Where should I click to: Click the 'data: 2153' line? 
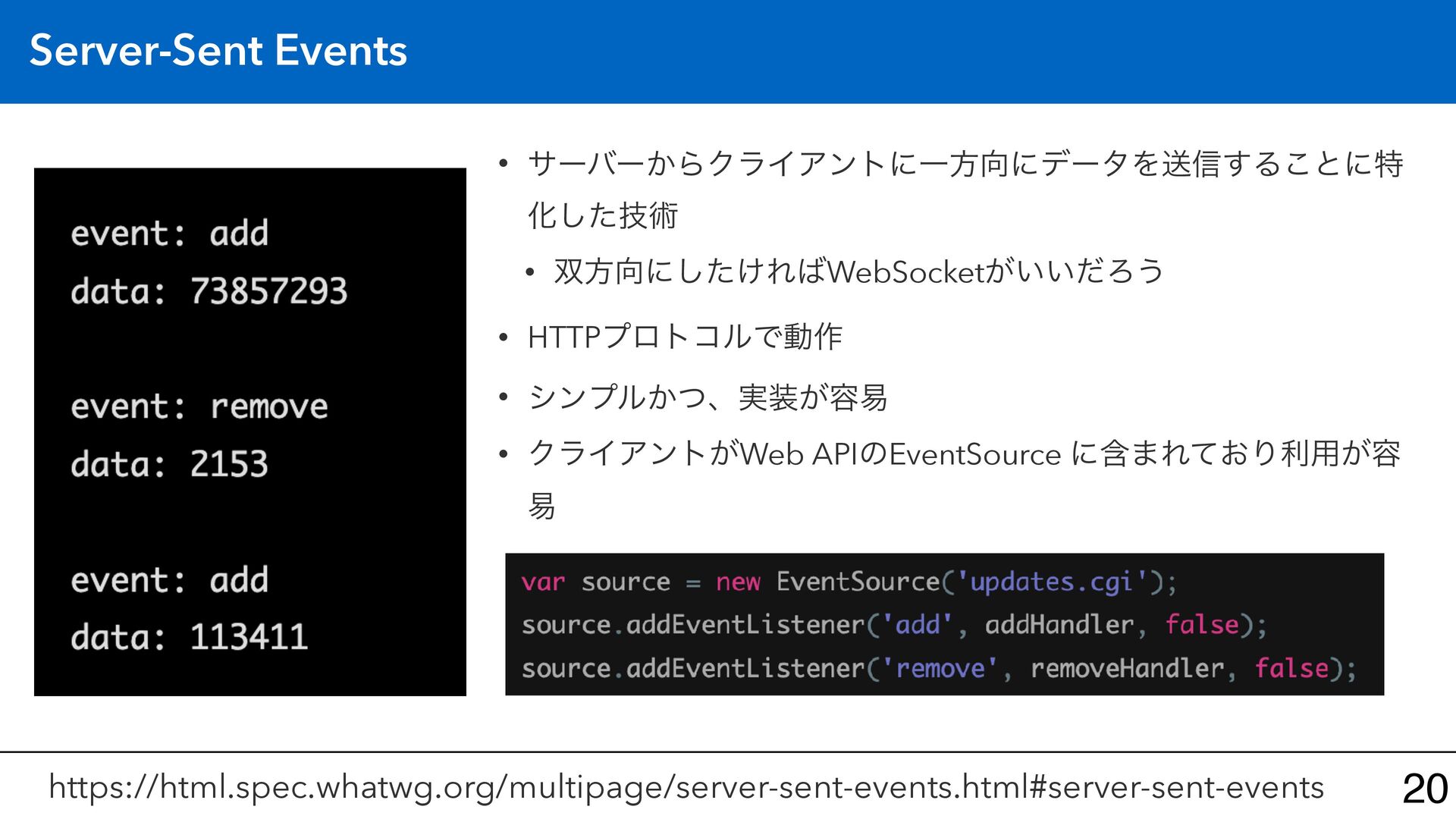point(170,464)
